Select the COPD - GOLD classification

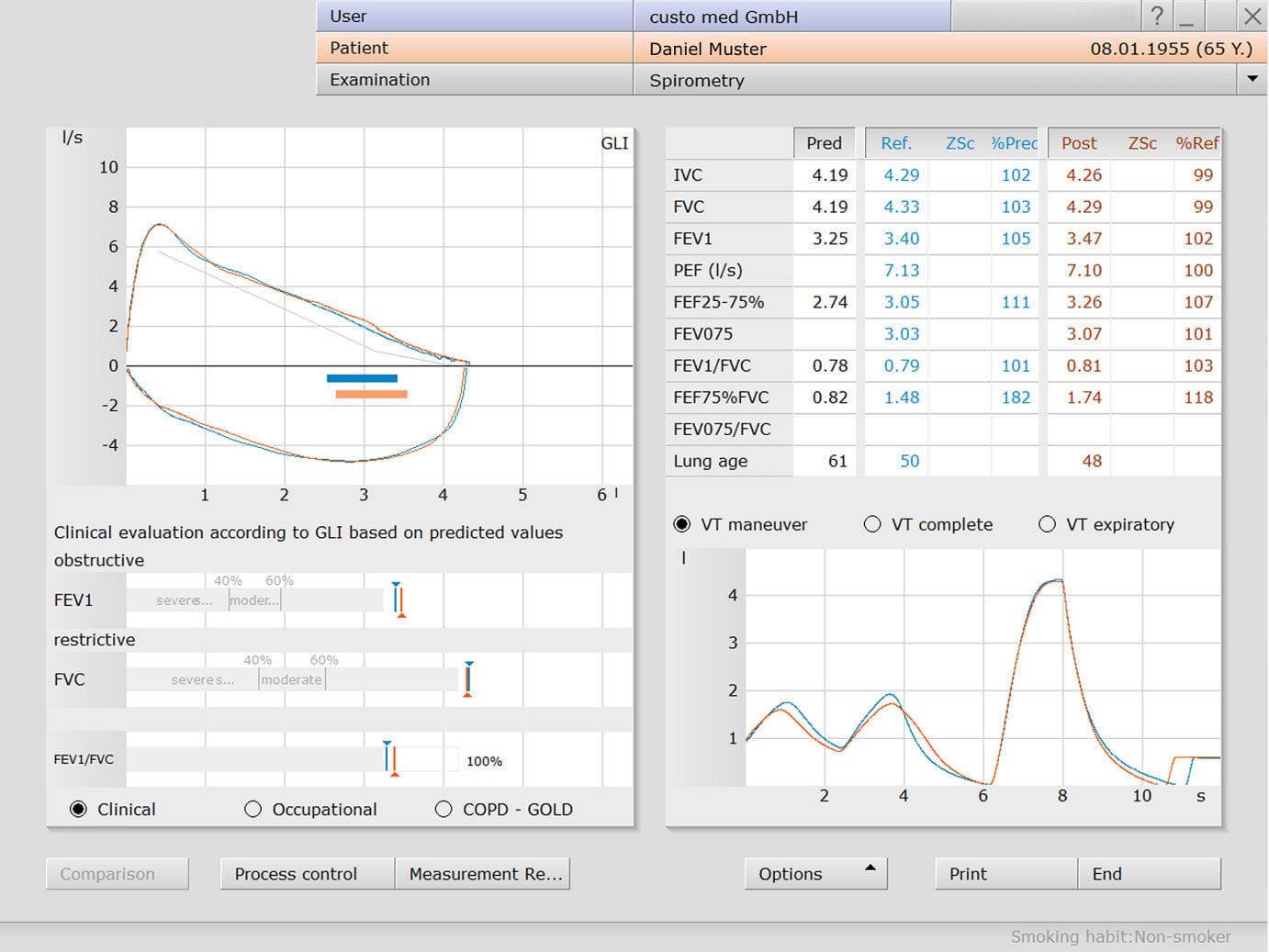point(443,809)
